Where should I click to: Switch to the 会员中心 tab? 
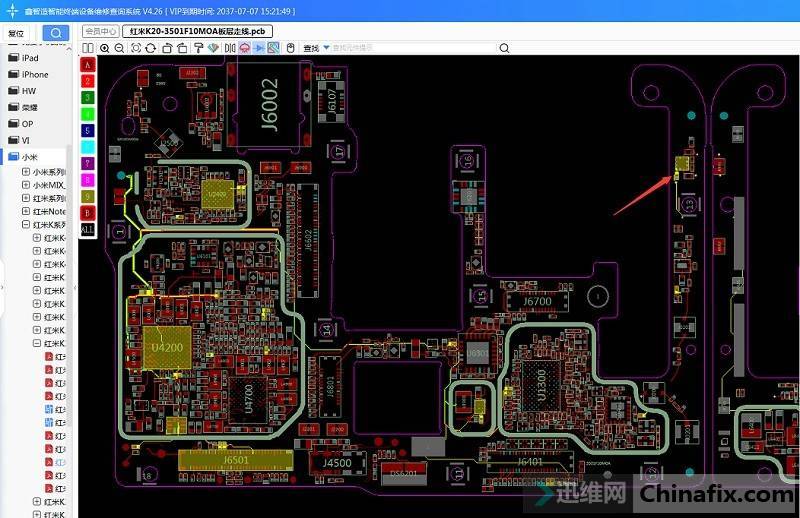pyautogui.click(x=100, y=32)
